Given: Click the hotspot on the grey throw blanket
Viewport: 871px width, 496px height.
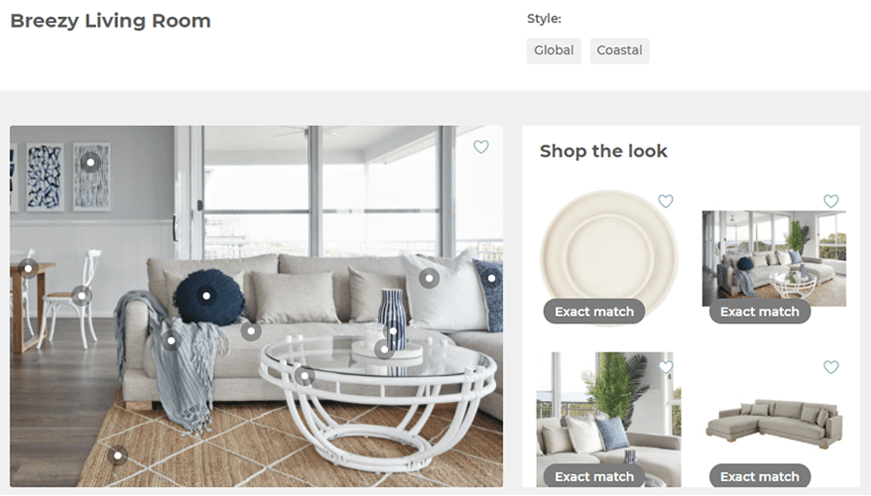Looking at the screenshot, I should pos(171,340).
